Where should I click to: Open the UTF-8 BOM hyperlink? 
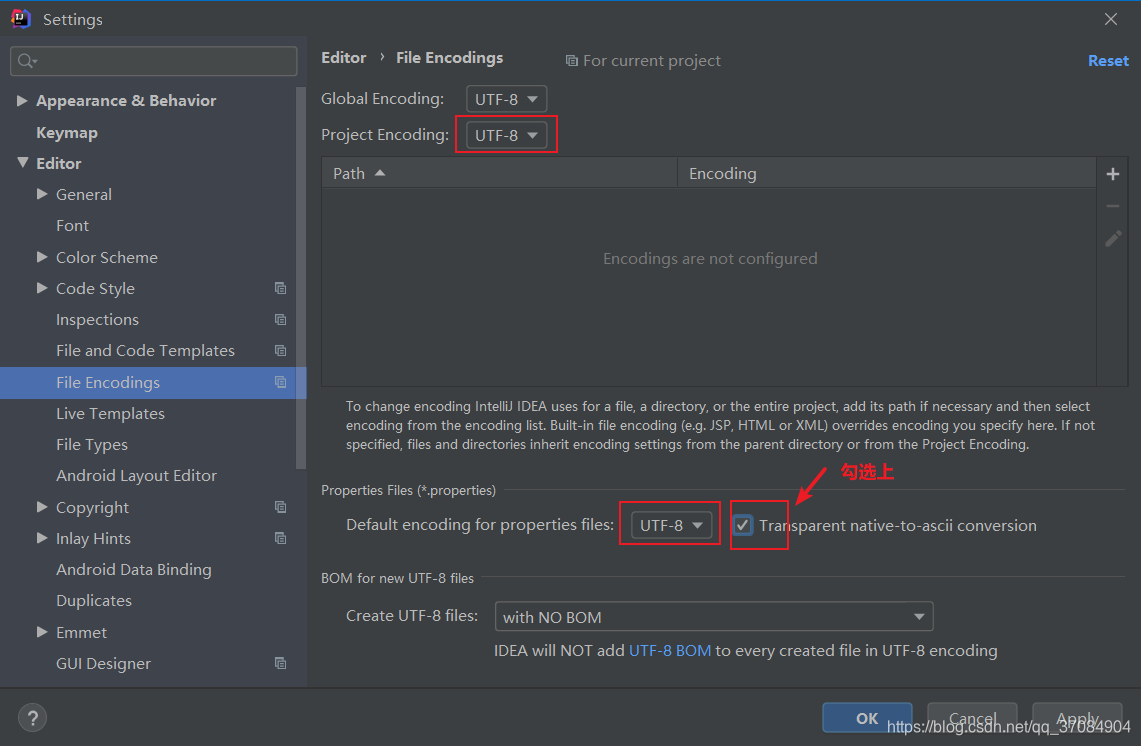point(669,651)
